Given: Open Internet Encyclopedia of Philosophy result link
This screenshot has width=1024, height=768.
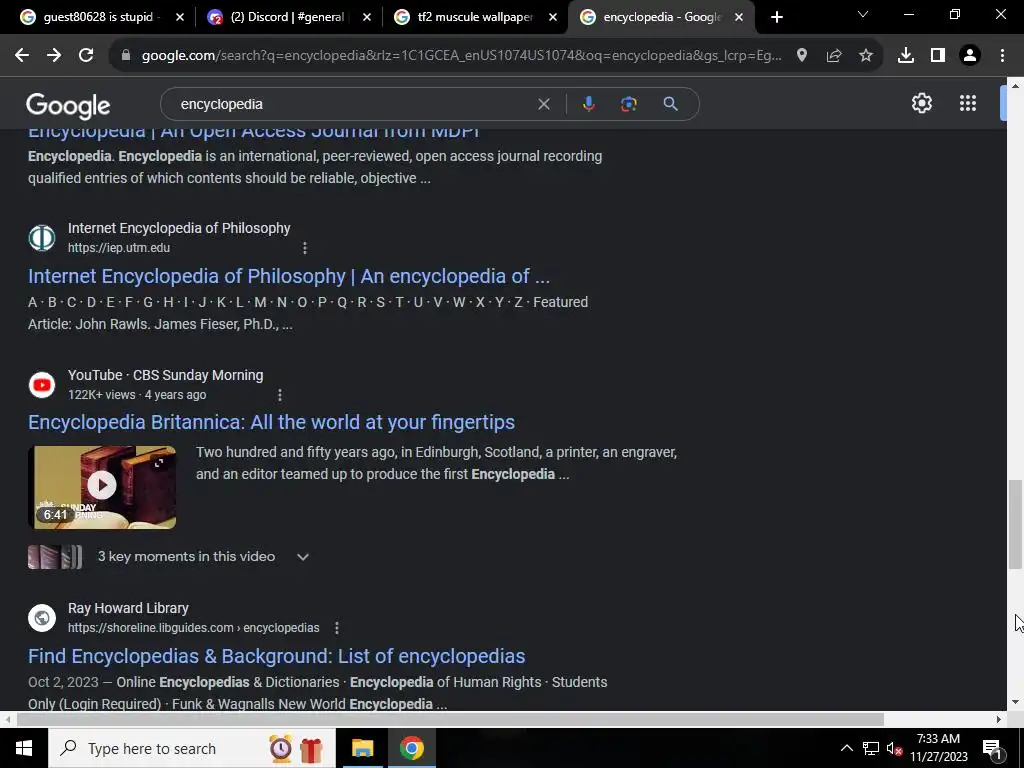Looking at the screenshot, I should pos(289,276).
